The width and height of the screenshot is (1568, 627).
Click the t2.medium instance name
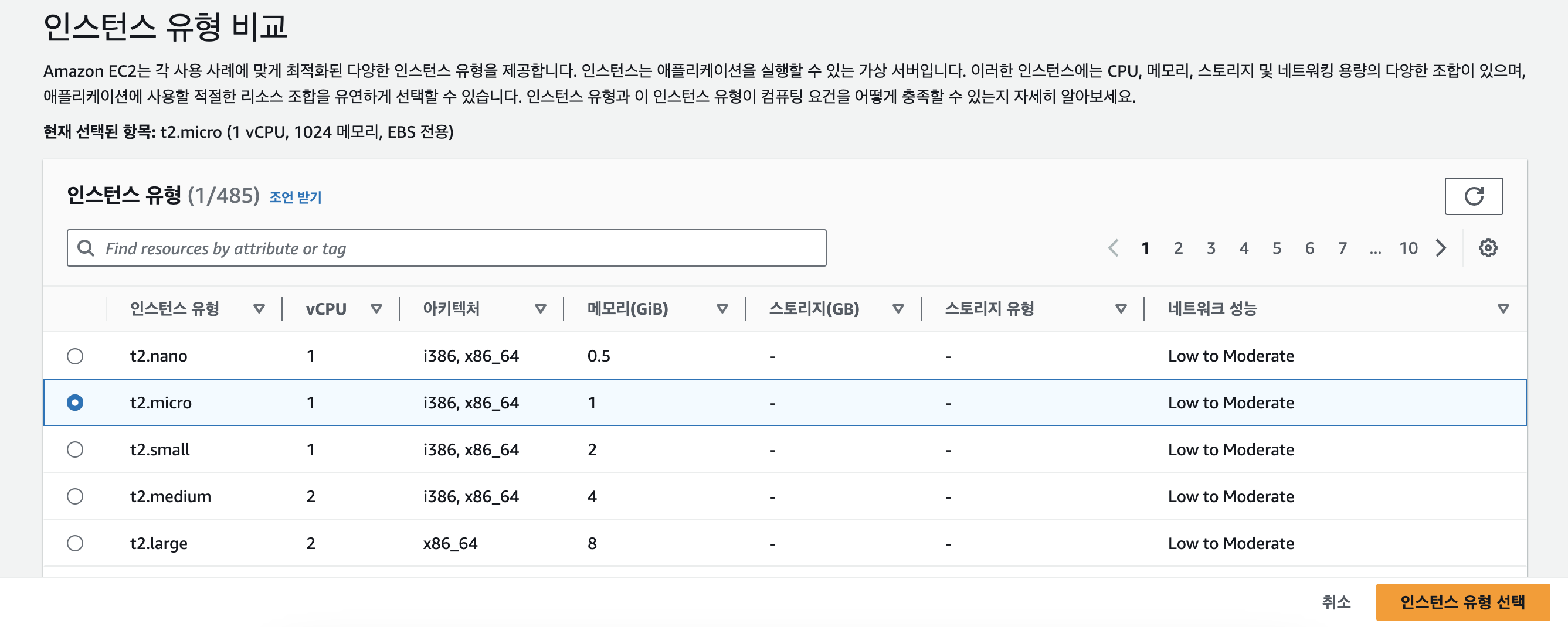pyautogui.click(x=171, y=496)
